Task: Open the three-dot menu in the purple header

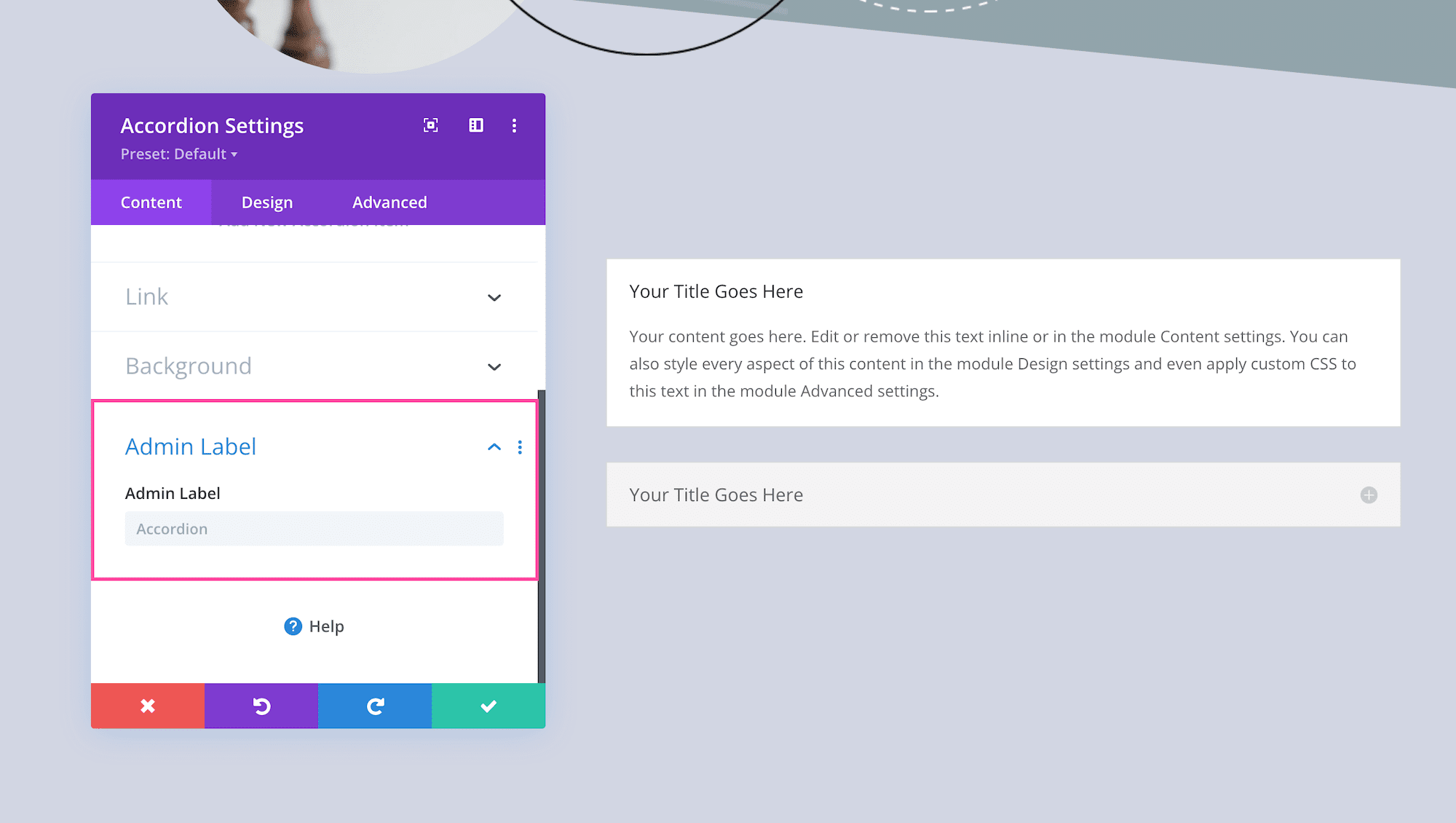Action: 515,125
